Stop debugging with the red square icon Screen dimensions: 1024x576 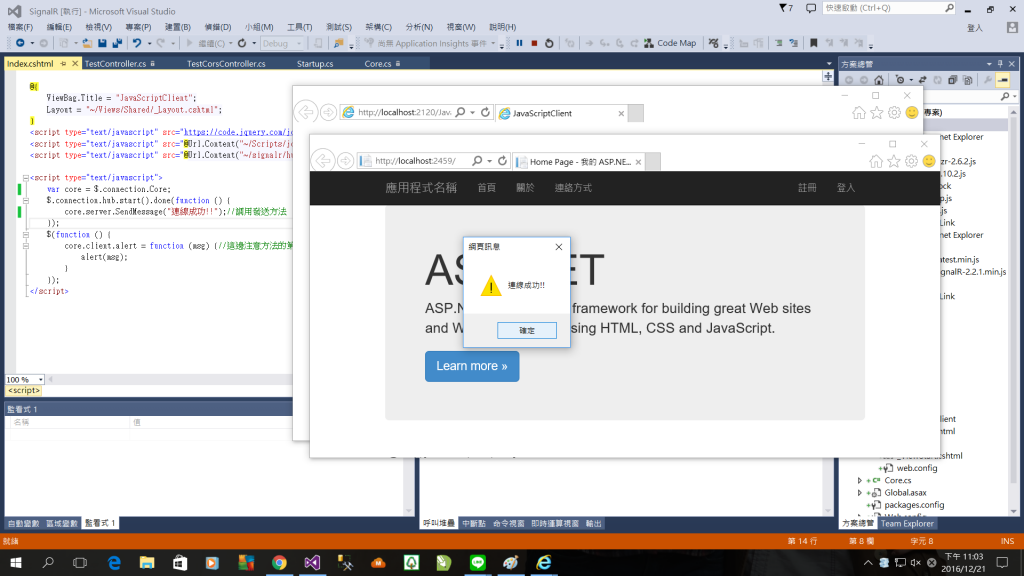pos(534,43)
